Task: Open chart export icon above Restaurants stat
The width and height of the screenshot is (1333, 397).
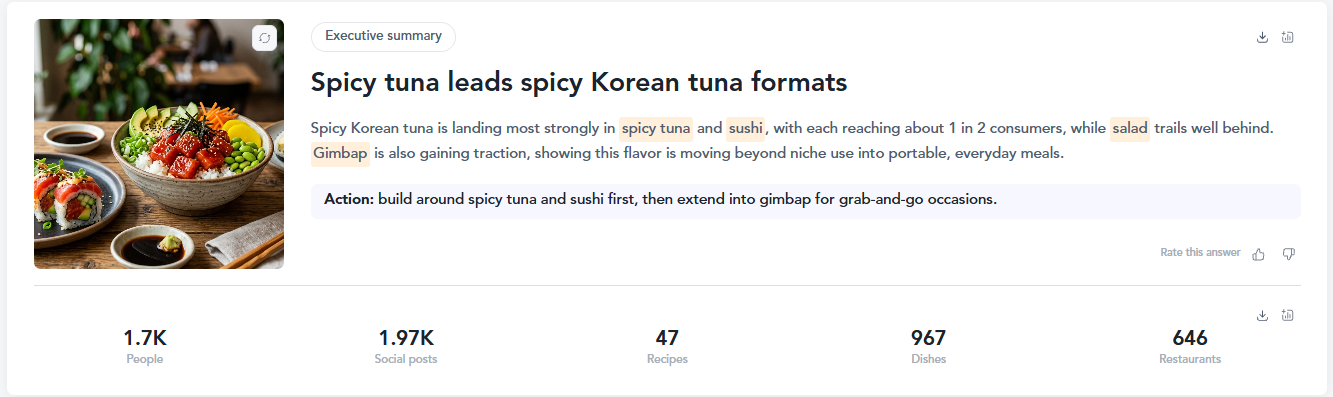Action: point(1287,315)
